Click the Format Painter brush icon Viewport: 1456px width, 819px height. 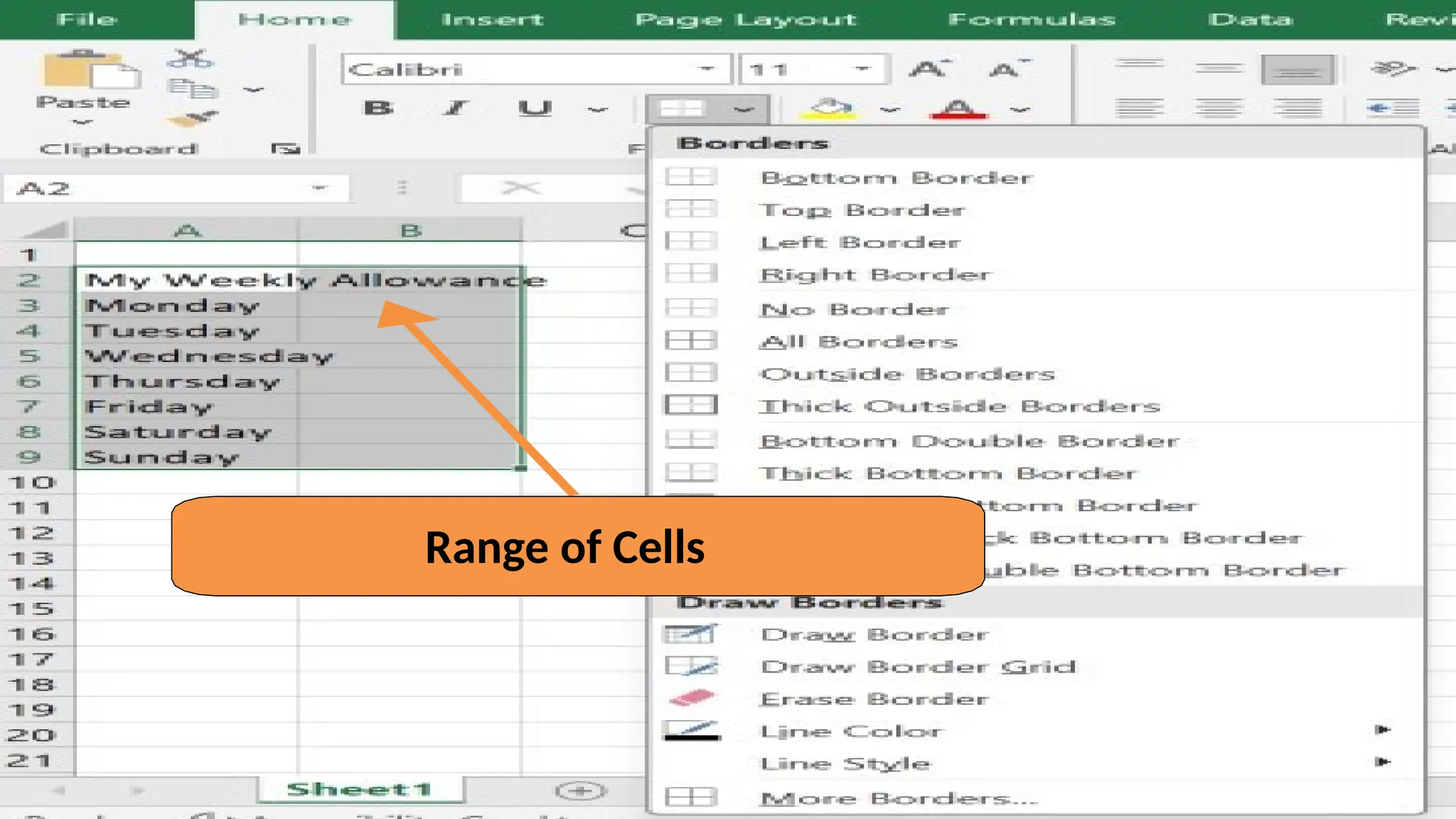(x=192, y=119)
